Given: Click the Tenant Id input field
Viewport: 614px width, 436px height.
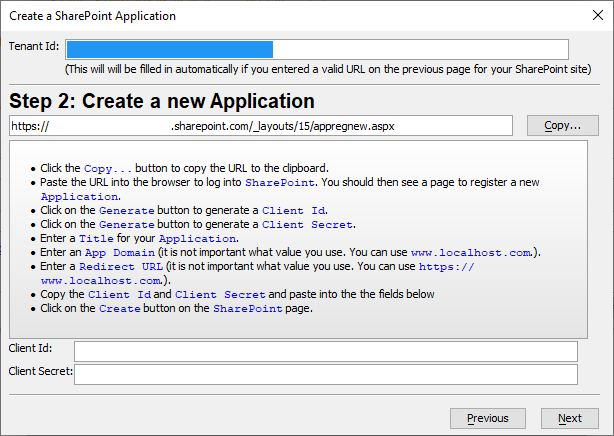Looking at the screenshot, I should click(x=317, y=49).
